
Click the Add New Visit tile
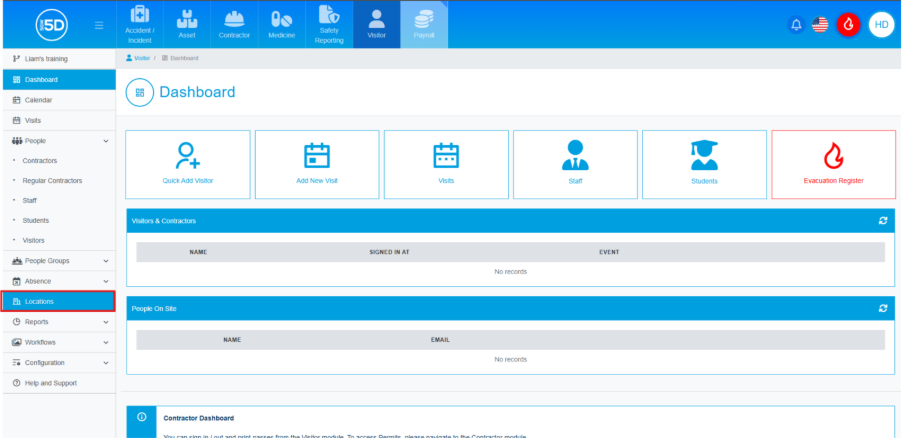tap(317, 164)
